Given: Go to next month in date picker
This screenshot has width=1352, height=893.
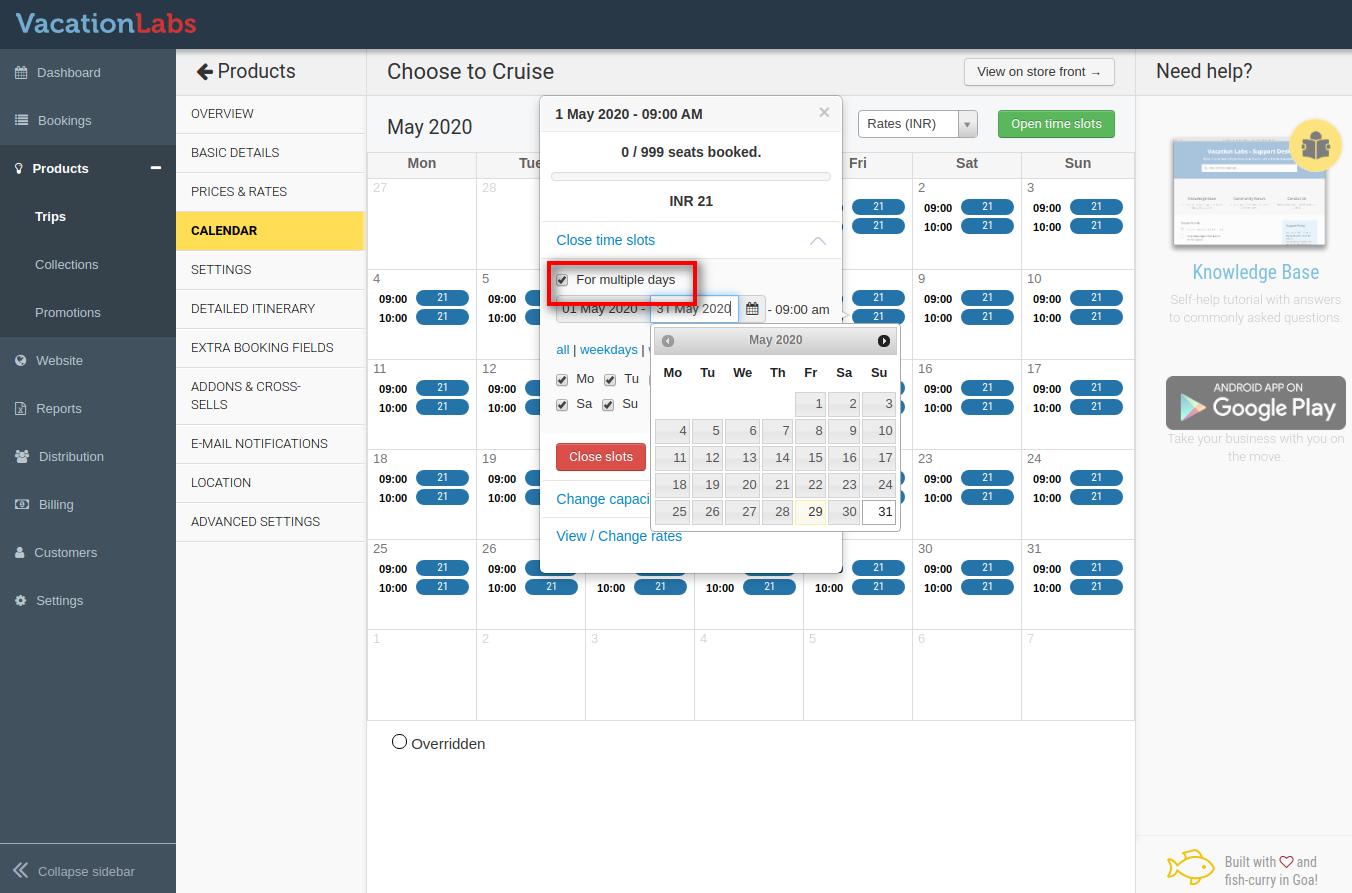Looking at the screenshot, I should 883,341.
